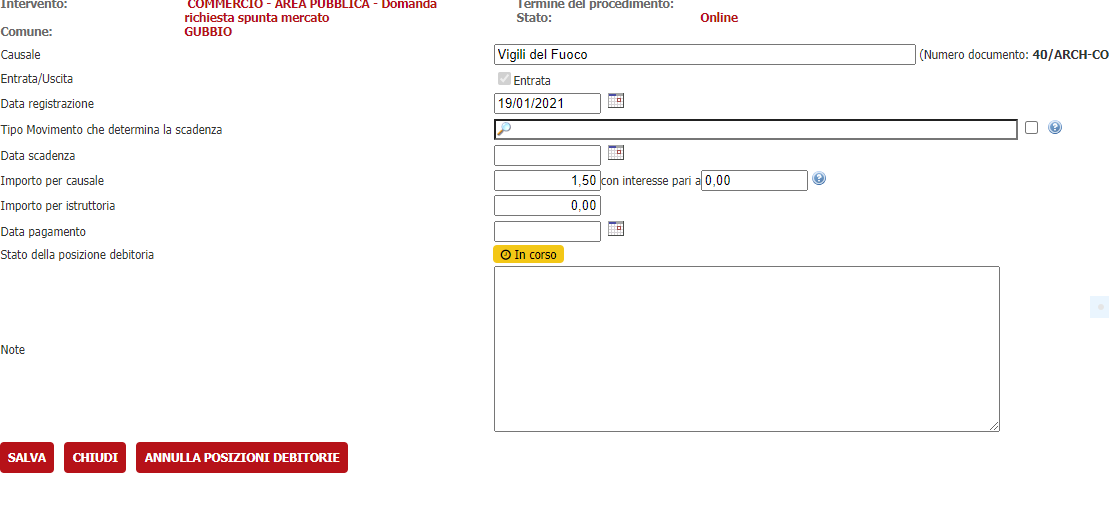Viewport: 1109px width, 512px height.
Task: Open calendar picker for Data scadenza
Action: [616, 153]
